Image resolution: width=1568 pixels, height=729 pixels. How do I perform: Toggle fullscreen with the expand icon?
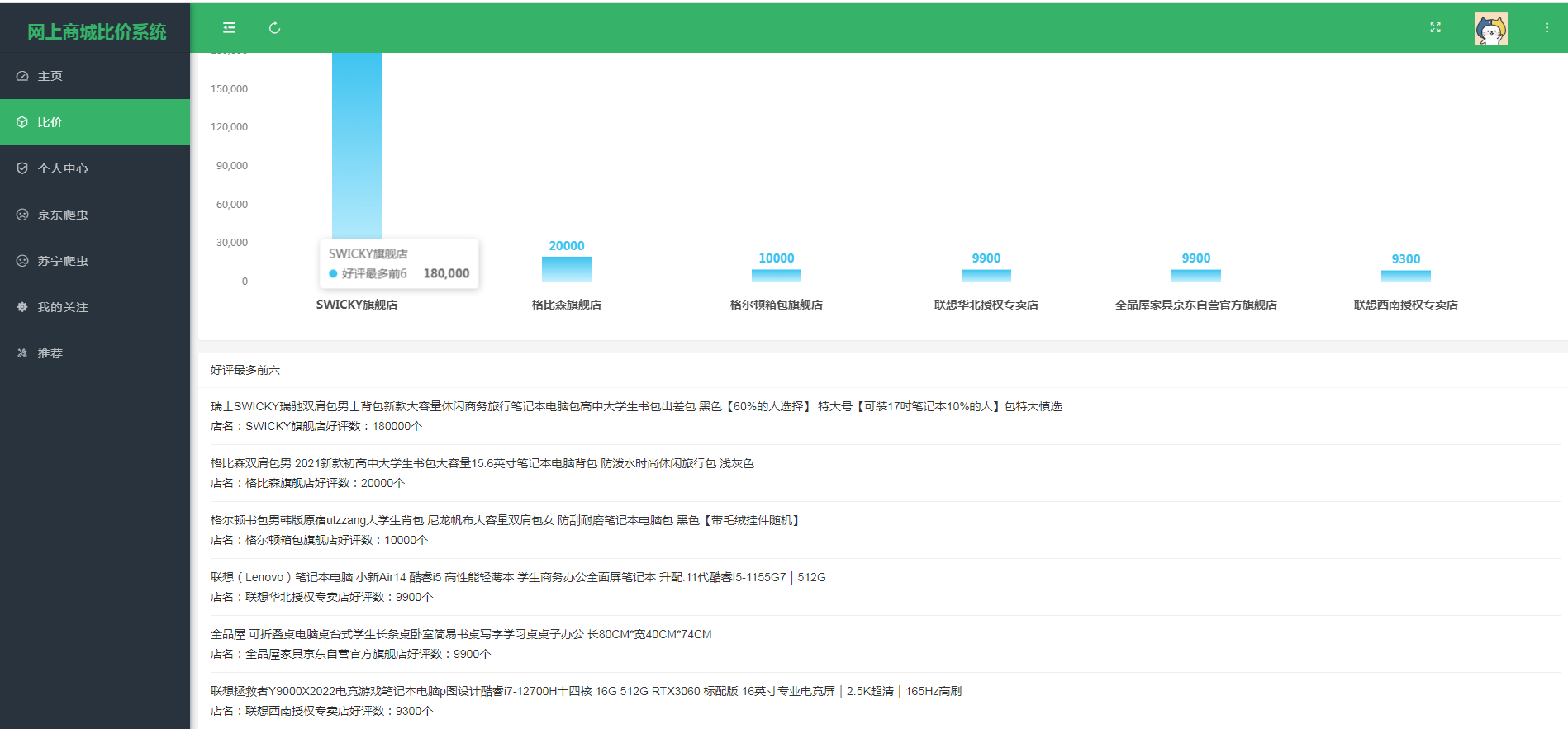tap(1435, 27)
